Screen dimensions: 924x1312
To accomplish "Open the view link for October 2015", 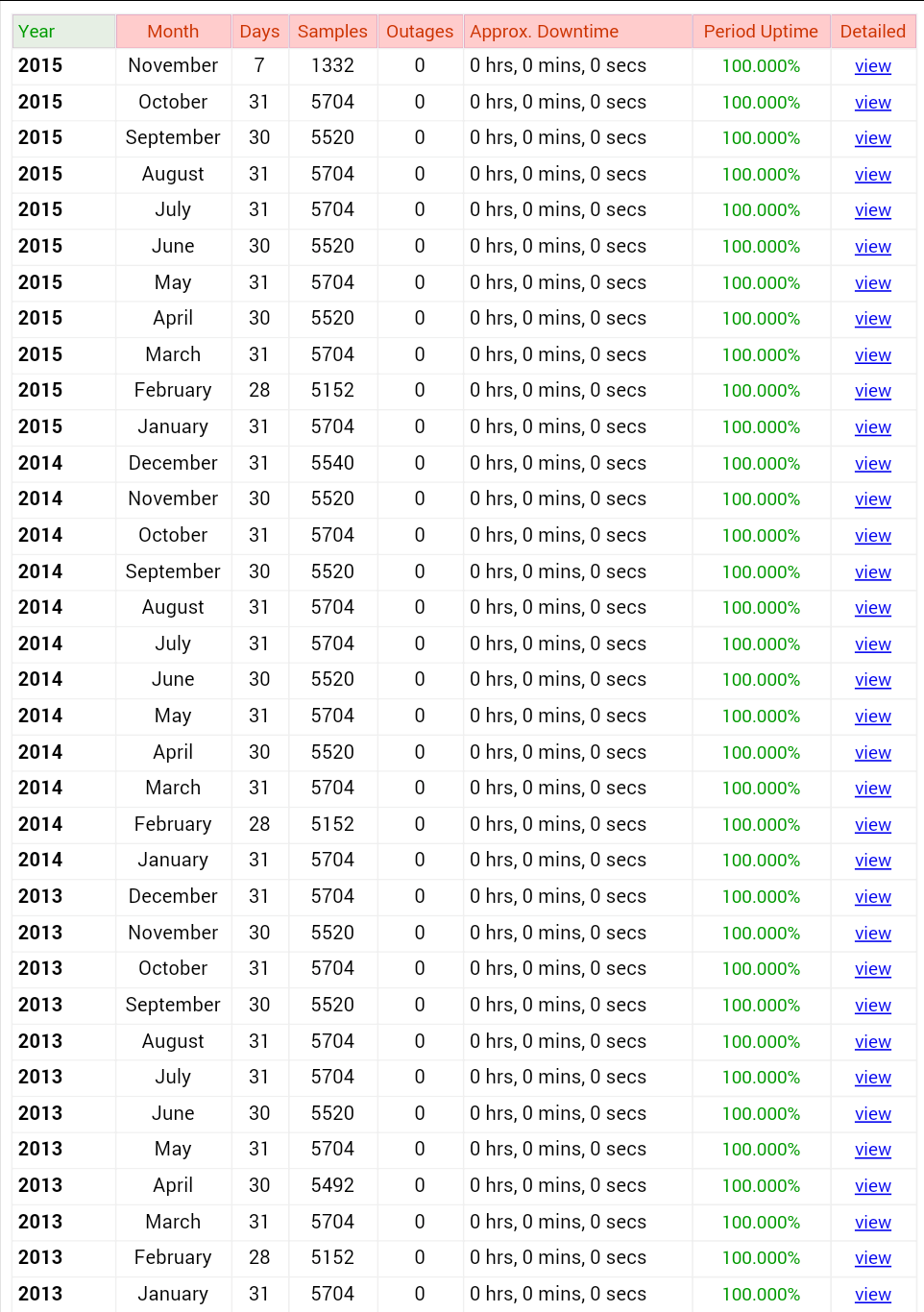I will (x=872, y=103).
